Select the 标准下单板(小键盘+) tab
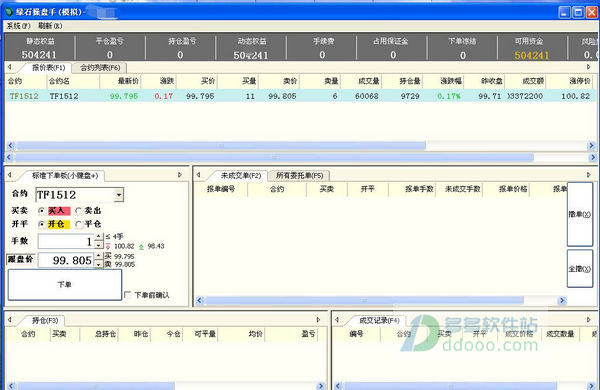Image resolution: width=600 pixels, height=390 pixels. click(x=65, y=175)
